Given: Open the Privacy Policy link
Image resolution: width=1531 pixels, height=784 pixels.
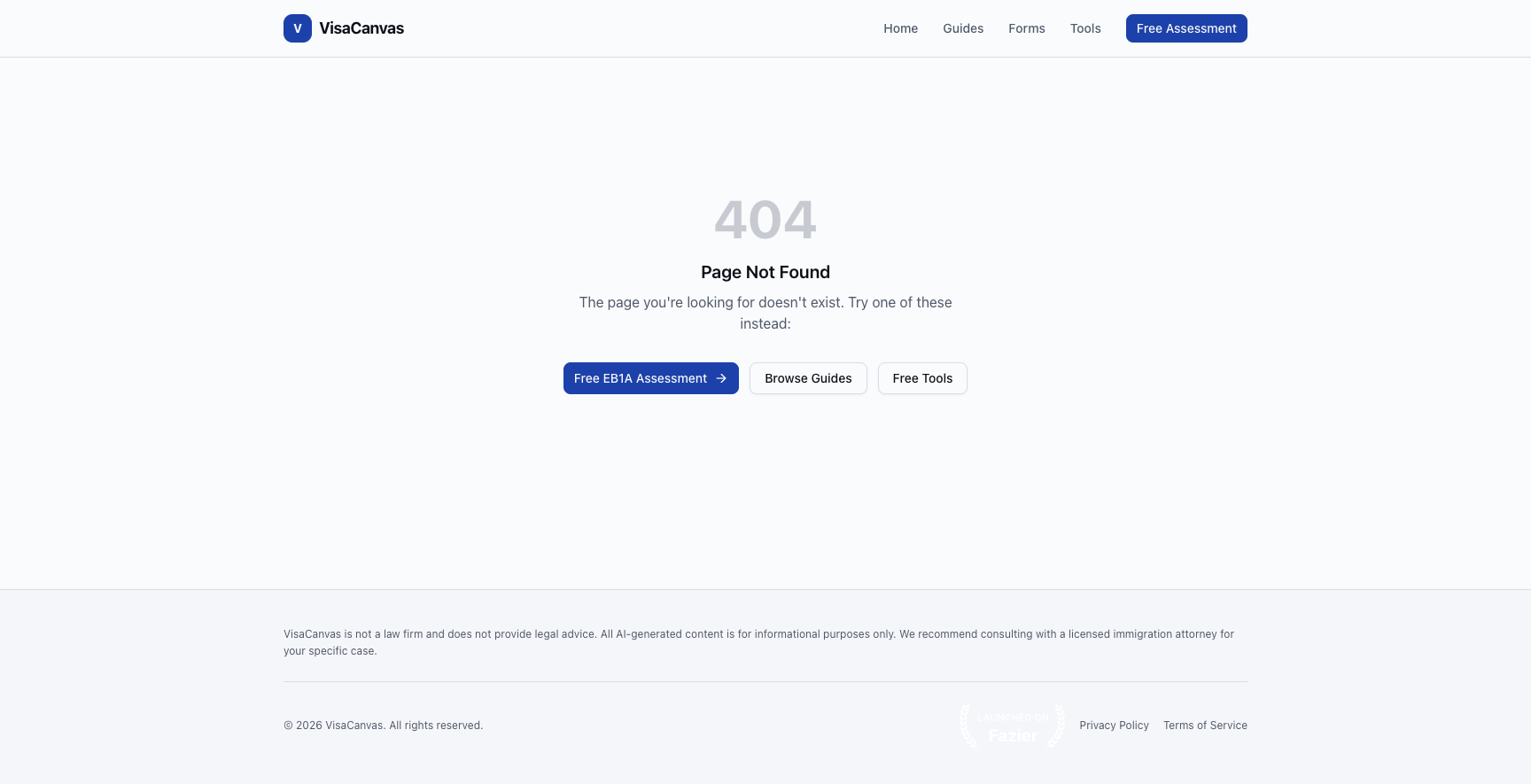Looking at the screenshot, I should click(1114, 726).
